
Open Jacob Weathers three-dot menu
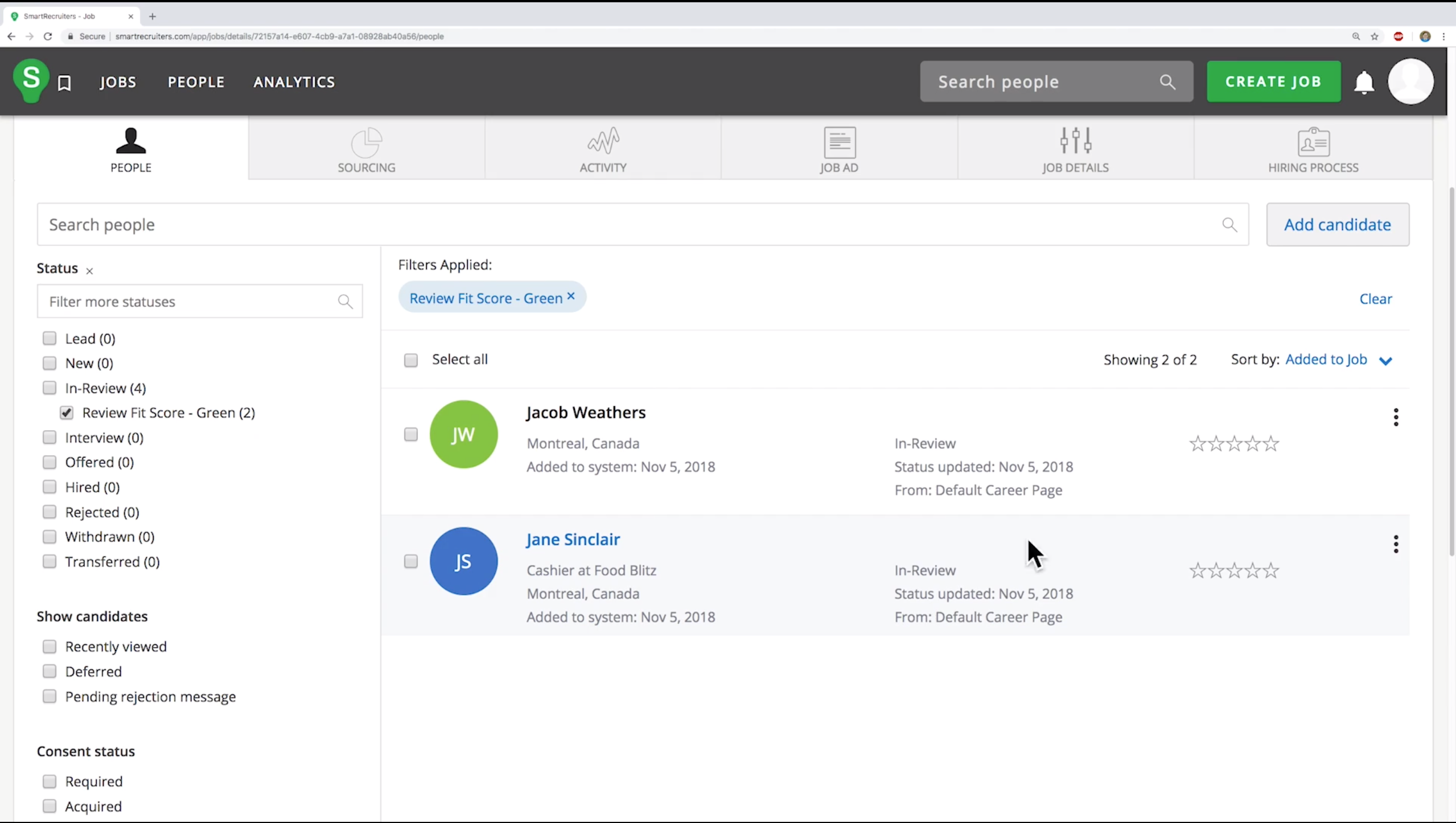(x=1396, y=417)
